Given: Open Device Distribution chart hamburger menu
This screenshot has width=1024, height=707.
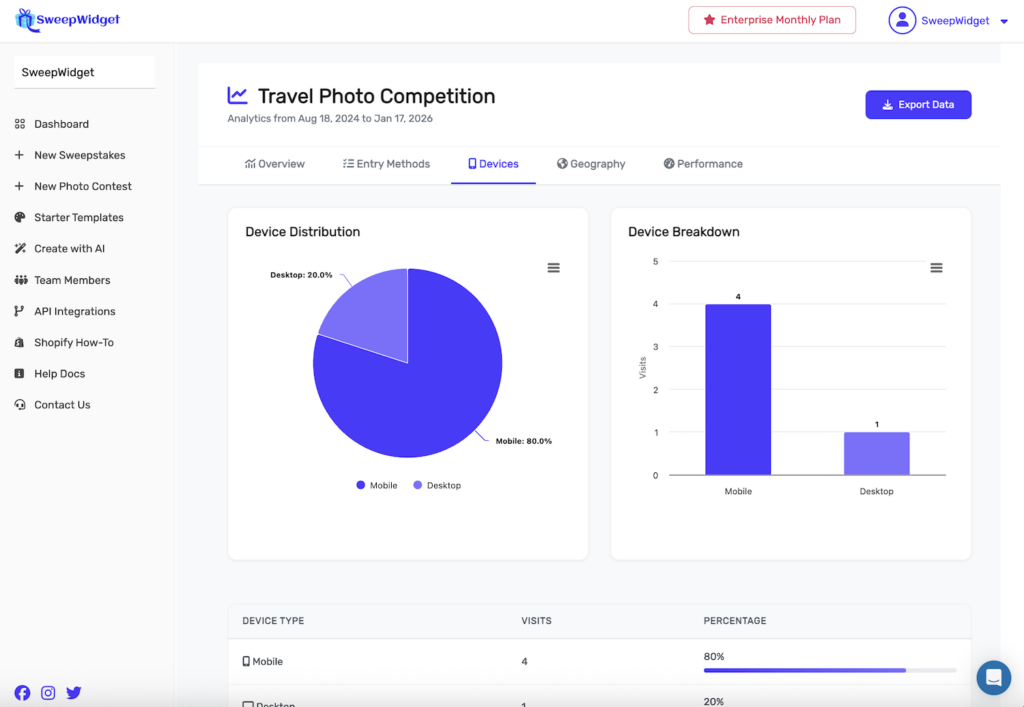Looking at the screenshot, I should 553,268.
